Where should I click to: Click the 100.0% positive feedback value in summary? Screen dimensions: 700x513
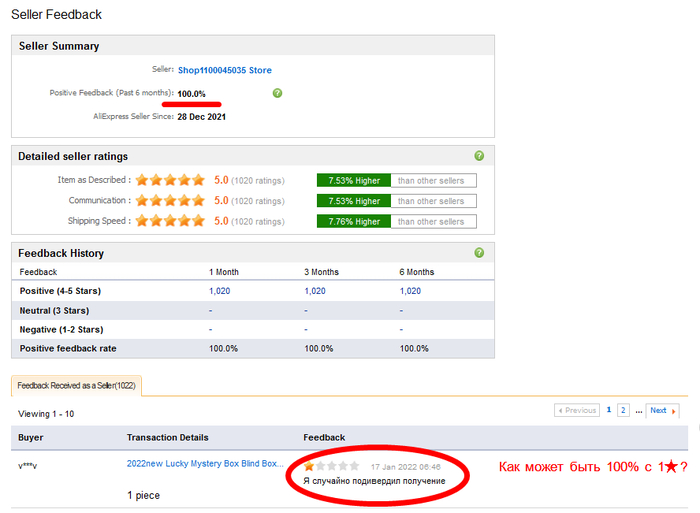click(192, 94)
